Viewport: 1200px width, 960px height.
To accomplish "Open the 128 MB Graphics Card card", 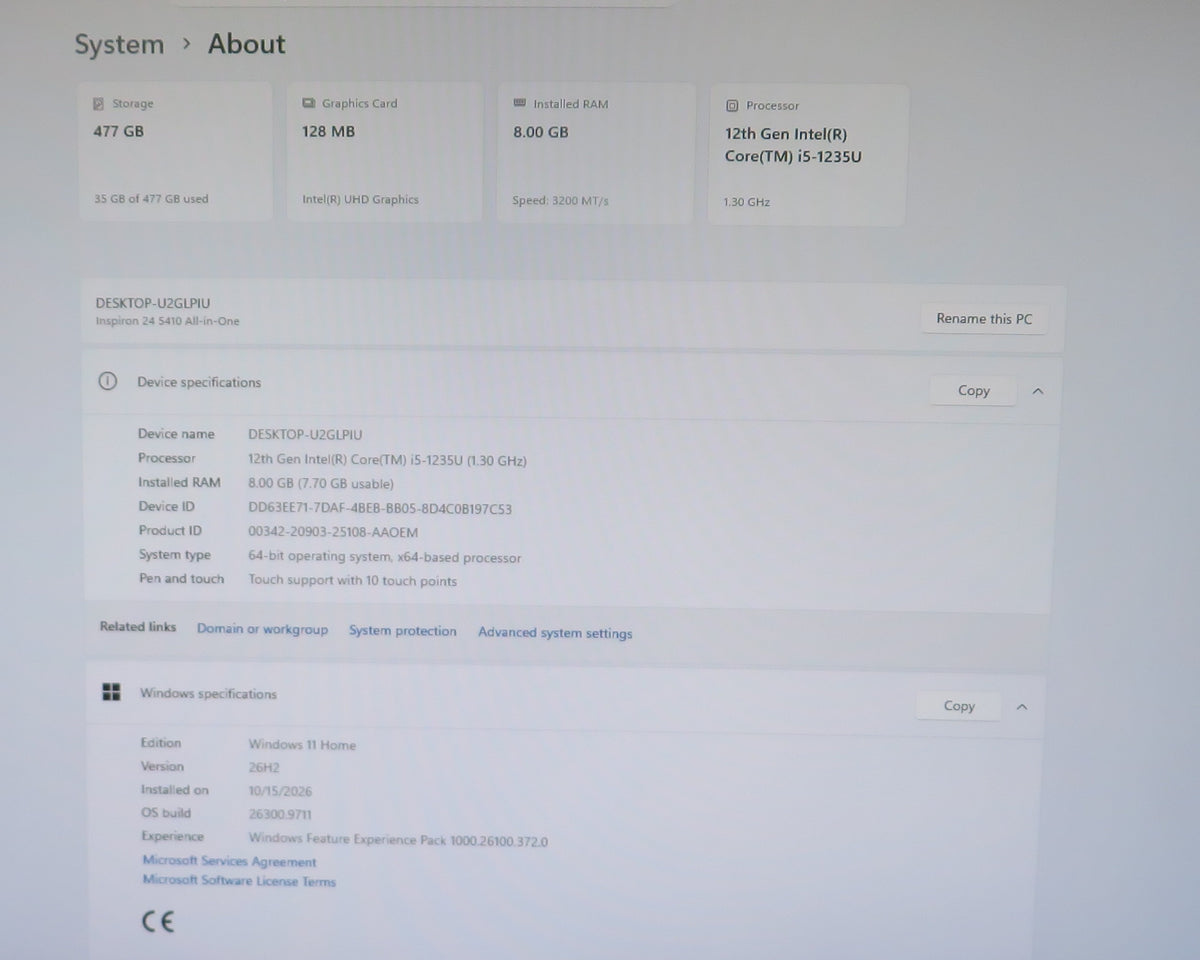I will (x=385, y=152).
